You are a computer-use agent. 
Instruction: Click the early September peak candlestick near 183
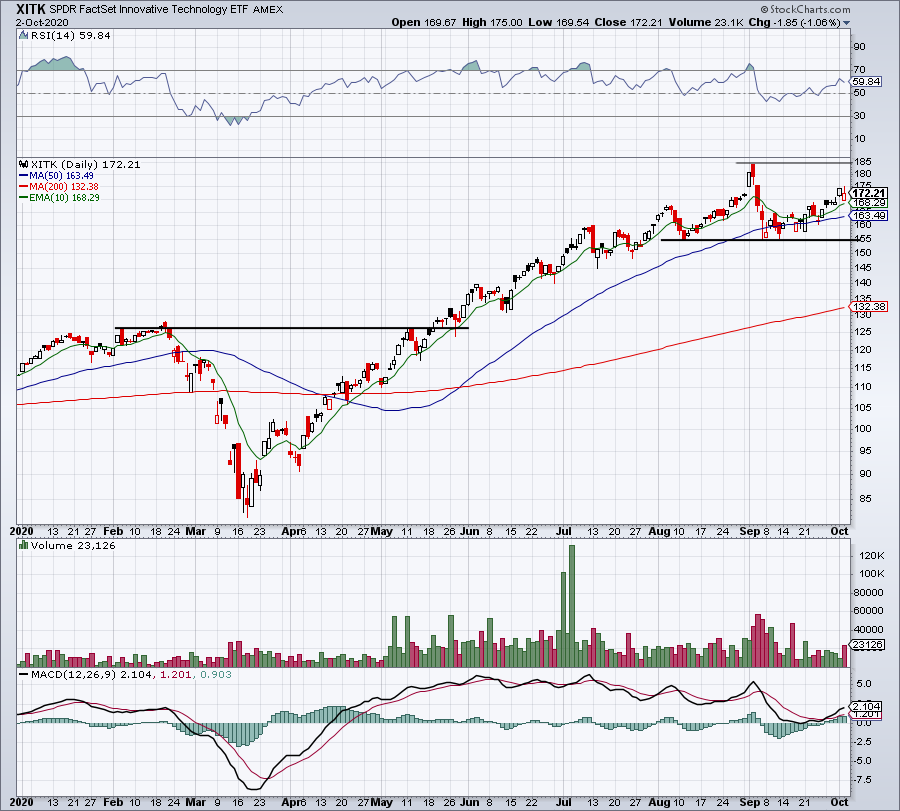[753, 174]
